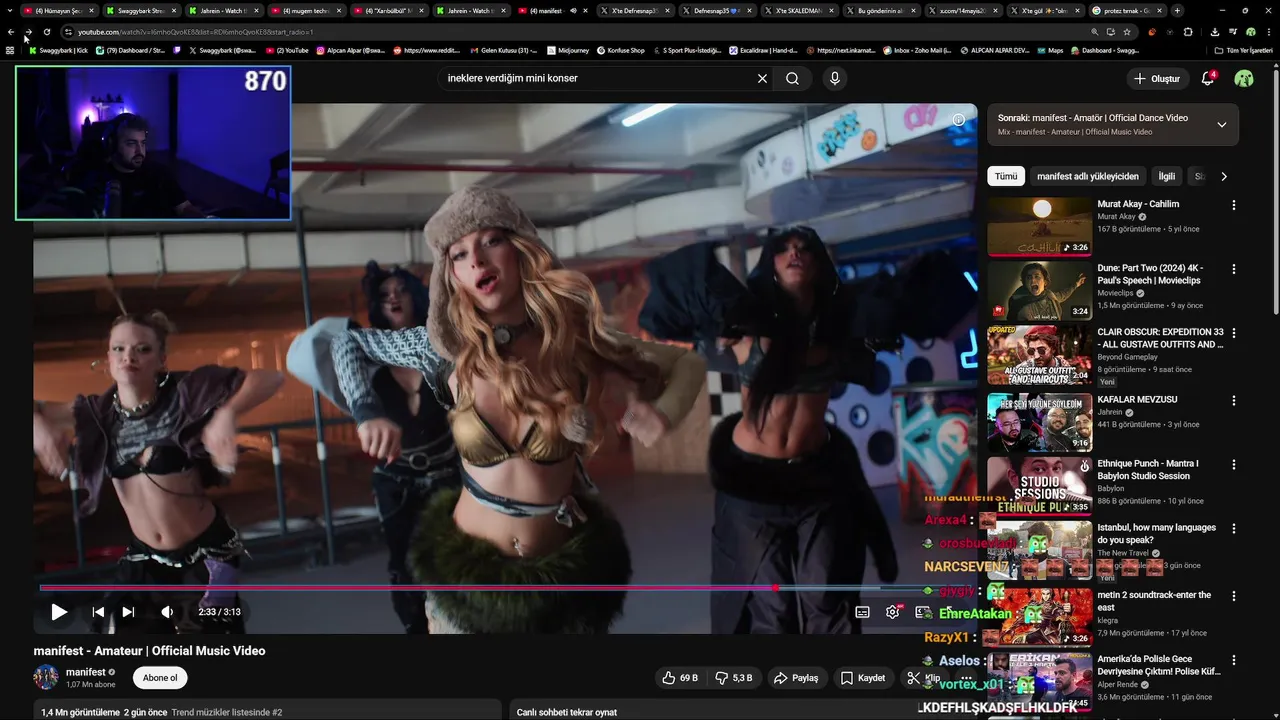This screenshot has height=720, width=1280.
Task: Open Dune: Part Two Paul's Speech thumbnail
Action: (x=1040, y=291)
